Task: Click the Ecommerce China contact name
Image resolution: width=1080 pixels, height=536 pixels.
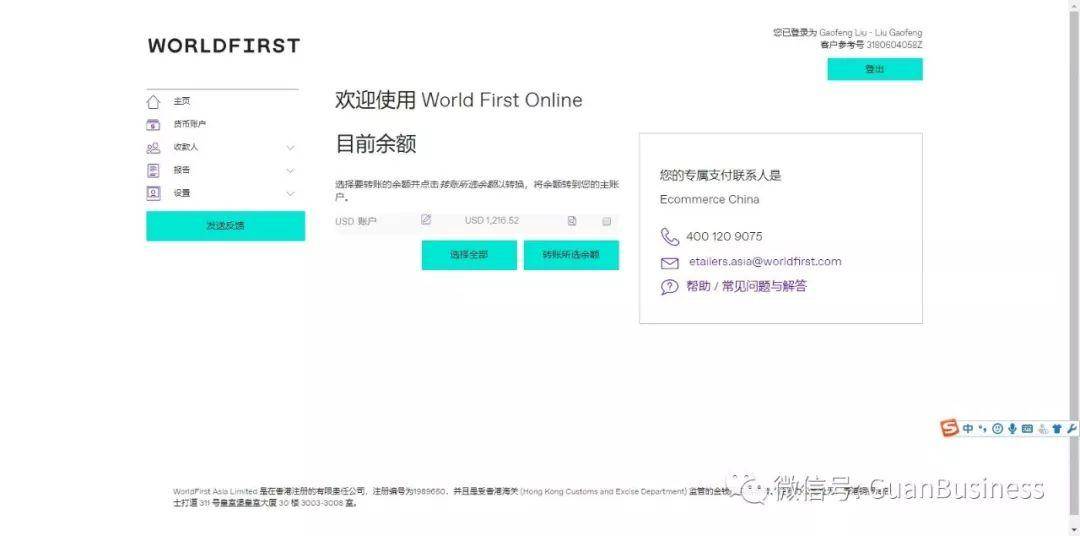Action: (709, 200)
